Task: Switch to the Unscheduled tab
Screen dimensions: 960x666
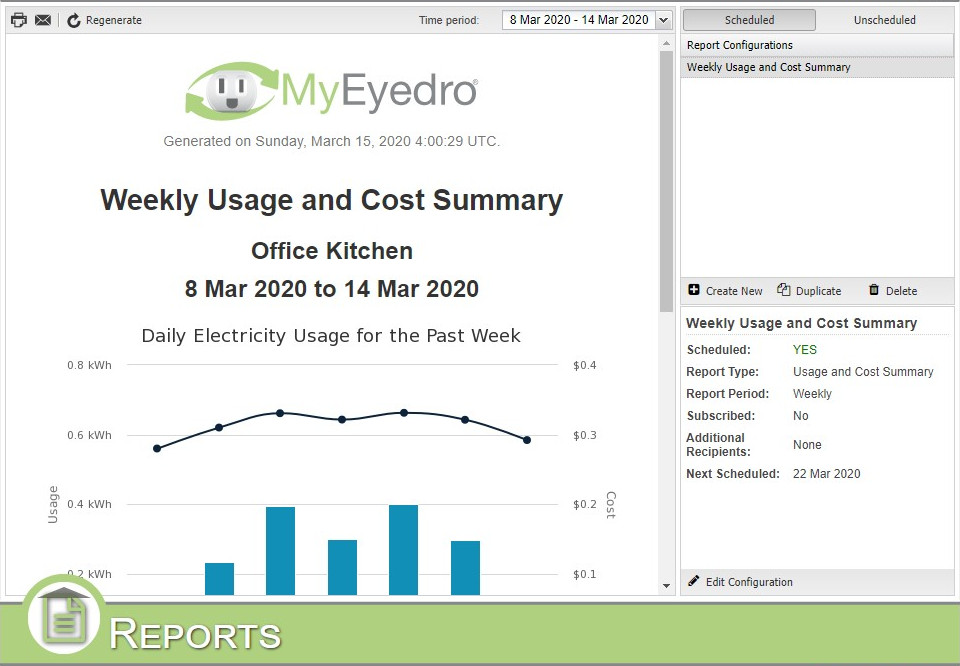Action: tap(885, 20)
